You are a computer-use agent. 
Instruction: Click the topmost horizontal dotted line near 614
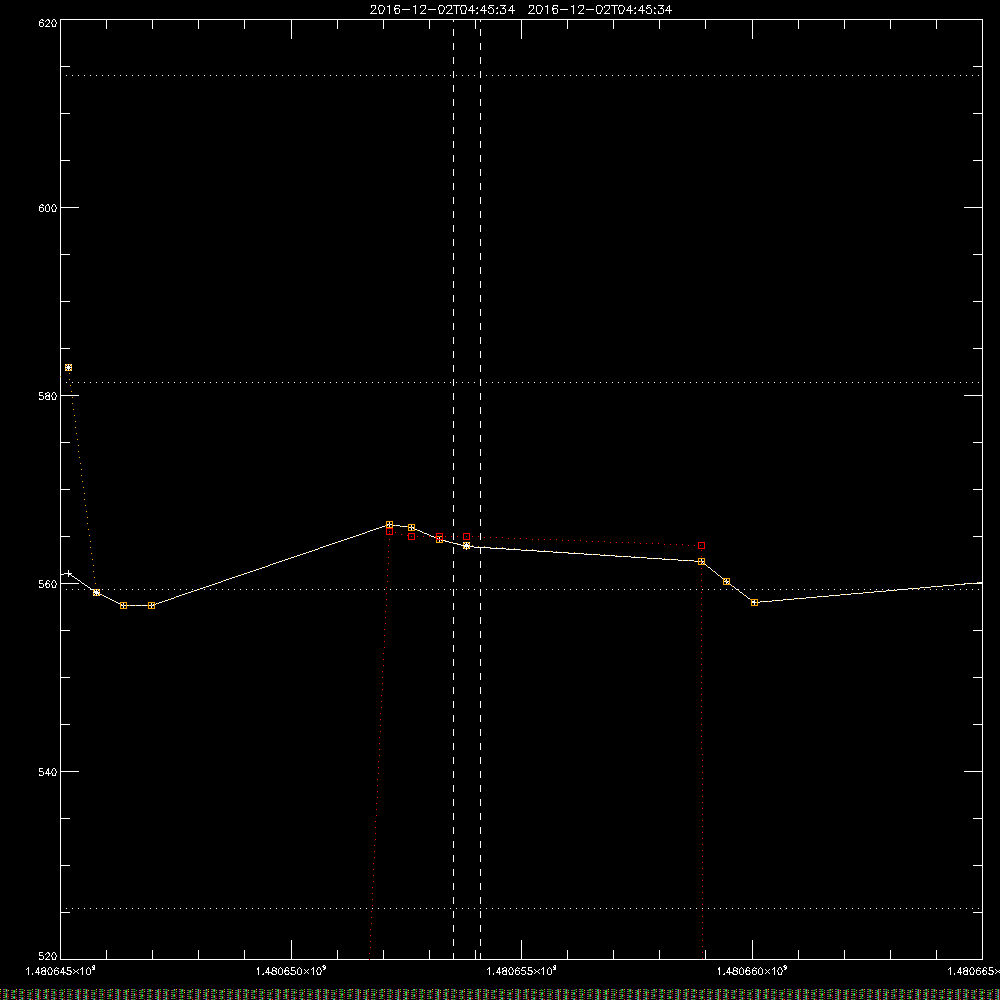pyautogui.click(x=521, y=75)
